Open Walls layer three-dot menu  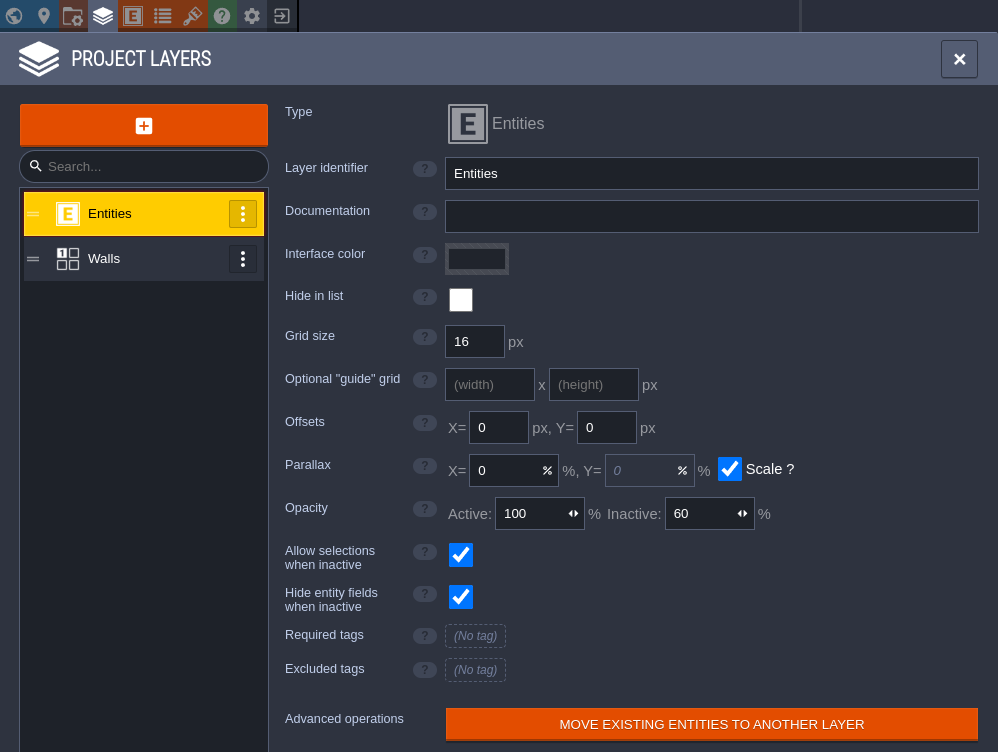click(x=243, y=259)
